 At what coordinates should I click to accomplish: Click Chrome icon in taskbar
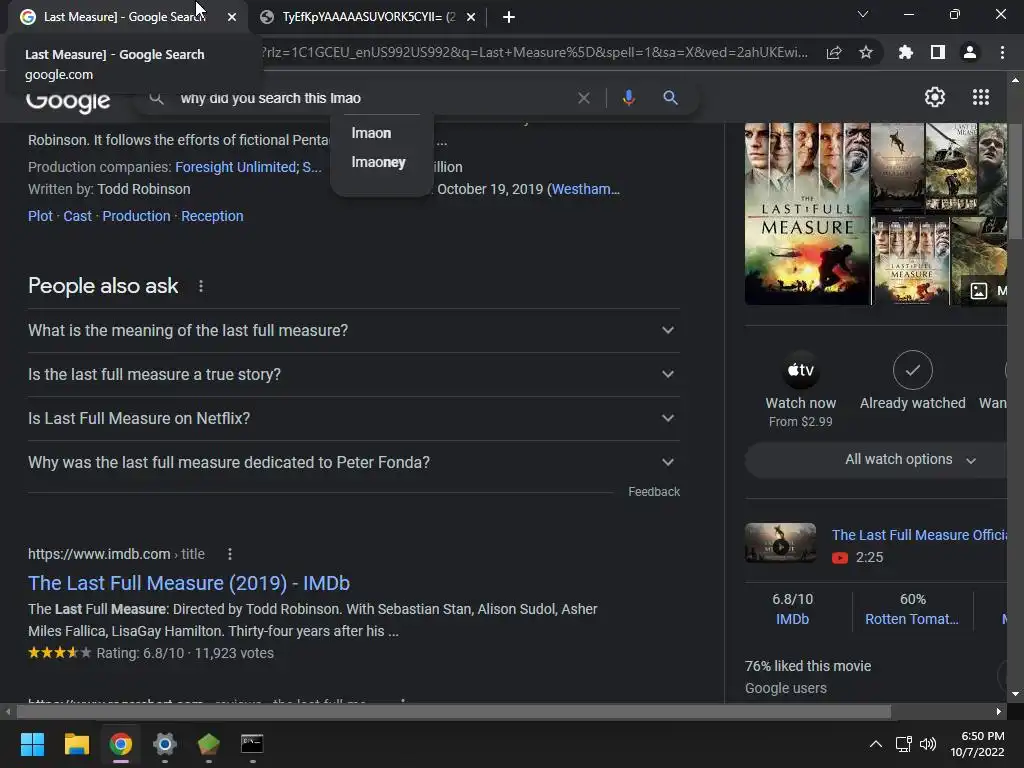coord(120,744)
